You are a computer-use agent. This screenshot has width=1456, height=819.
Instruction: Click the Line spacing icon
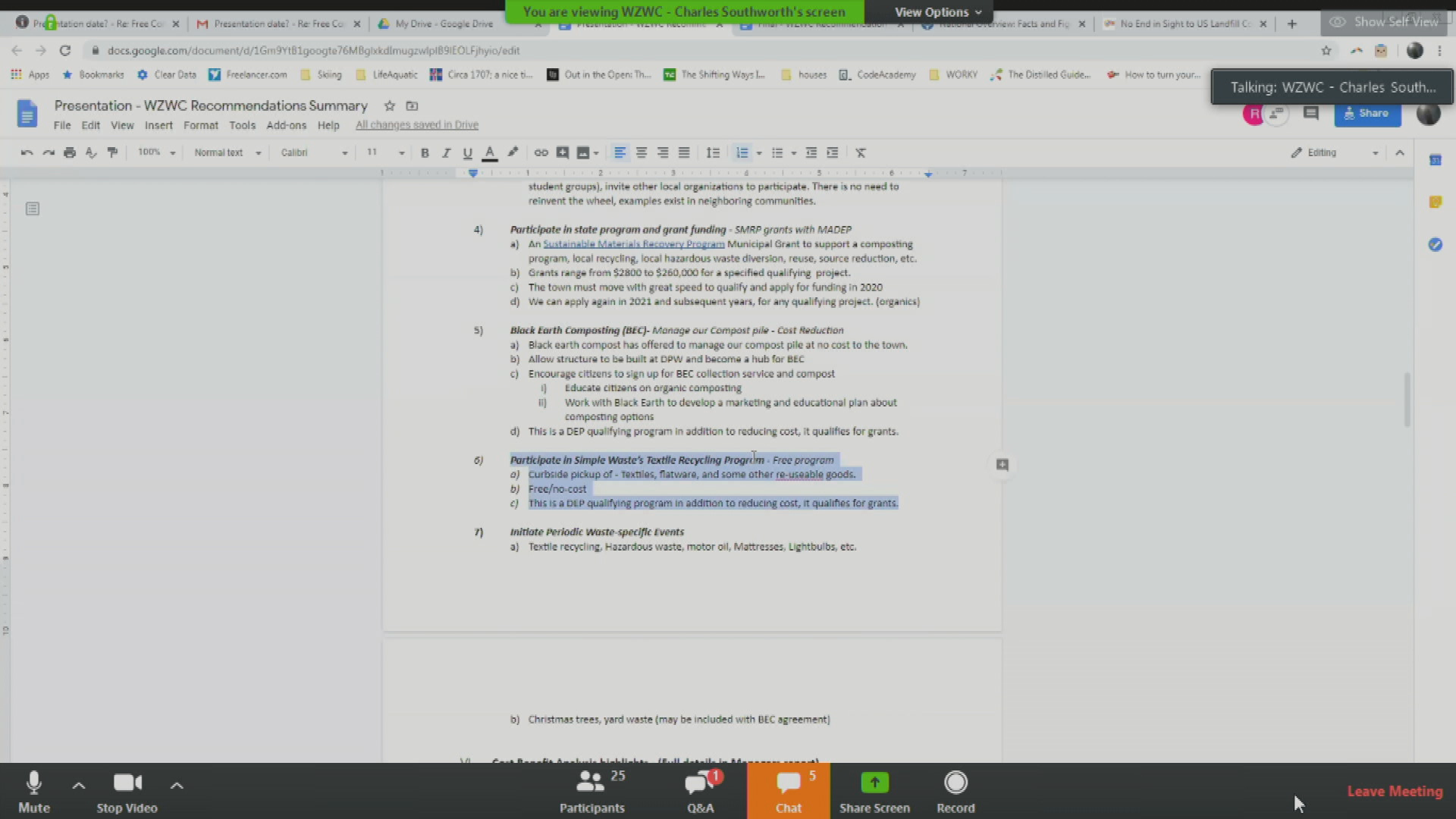coord(713,152)
